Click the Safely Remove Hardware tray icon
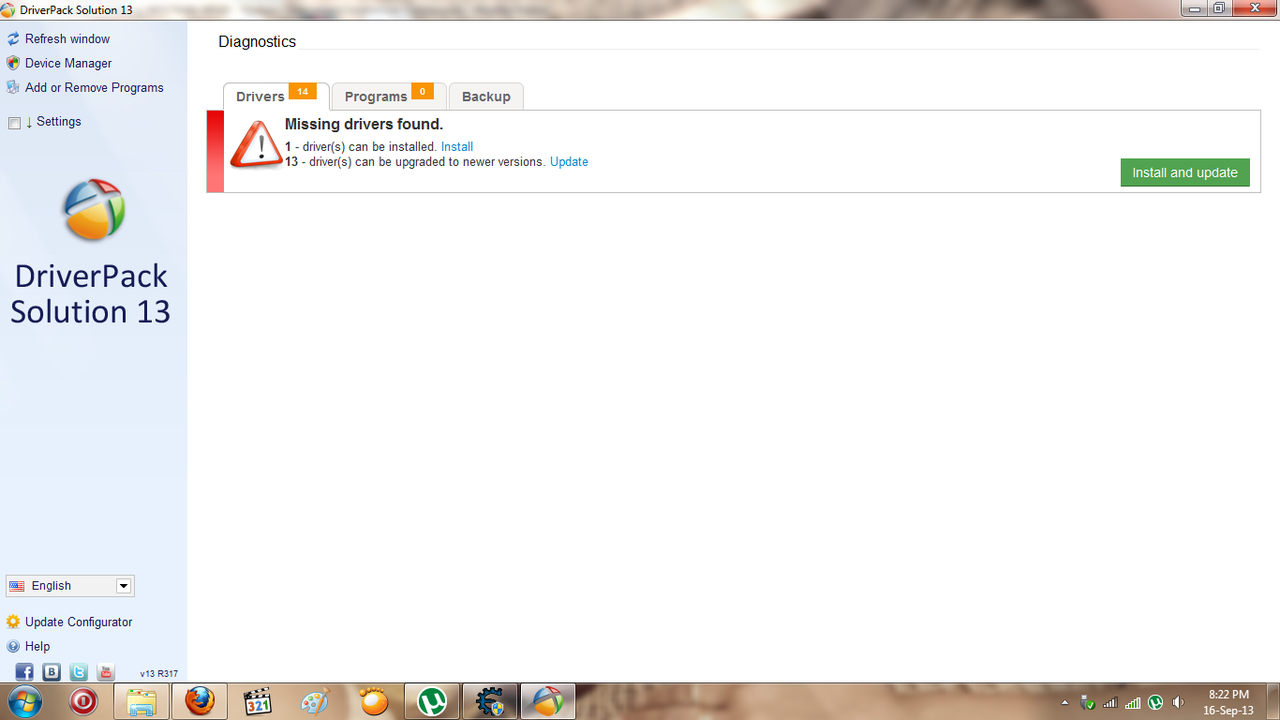The width and height of the screenshot is (1280, 720). click(1088, 702)
